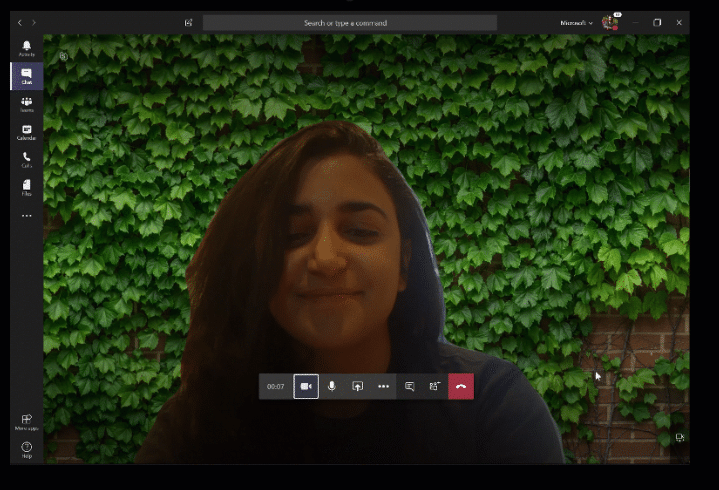Open More apps store in the sidebar
Screen dimensions: 719x490
click(27, 422)
